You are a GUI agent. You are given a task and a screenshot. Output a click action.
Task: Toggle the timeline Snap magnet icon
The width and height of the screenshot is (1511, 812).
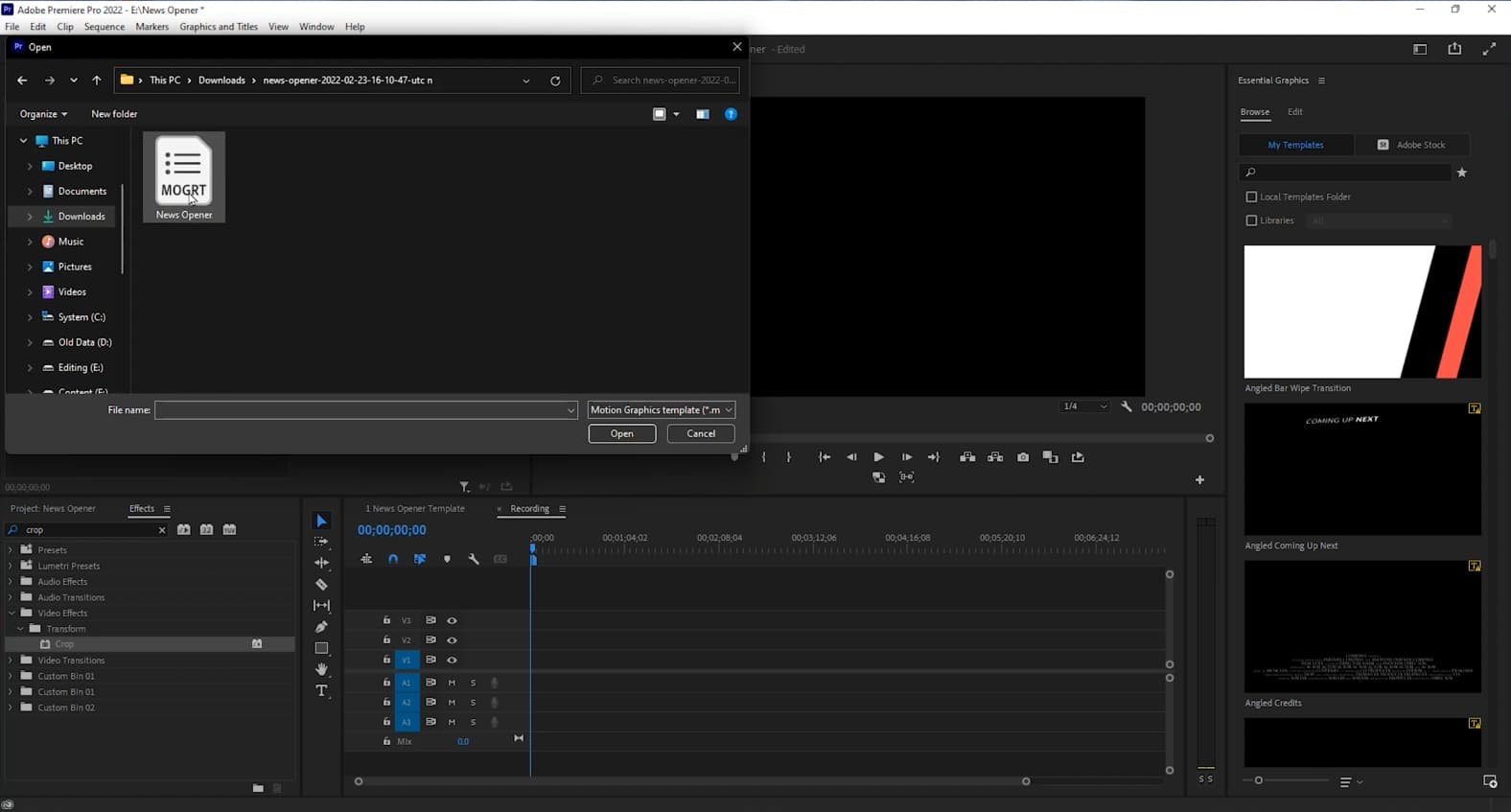point(393,559)
